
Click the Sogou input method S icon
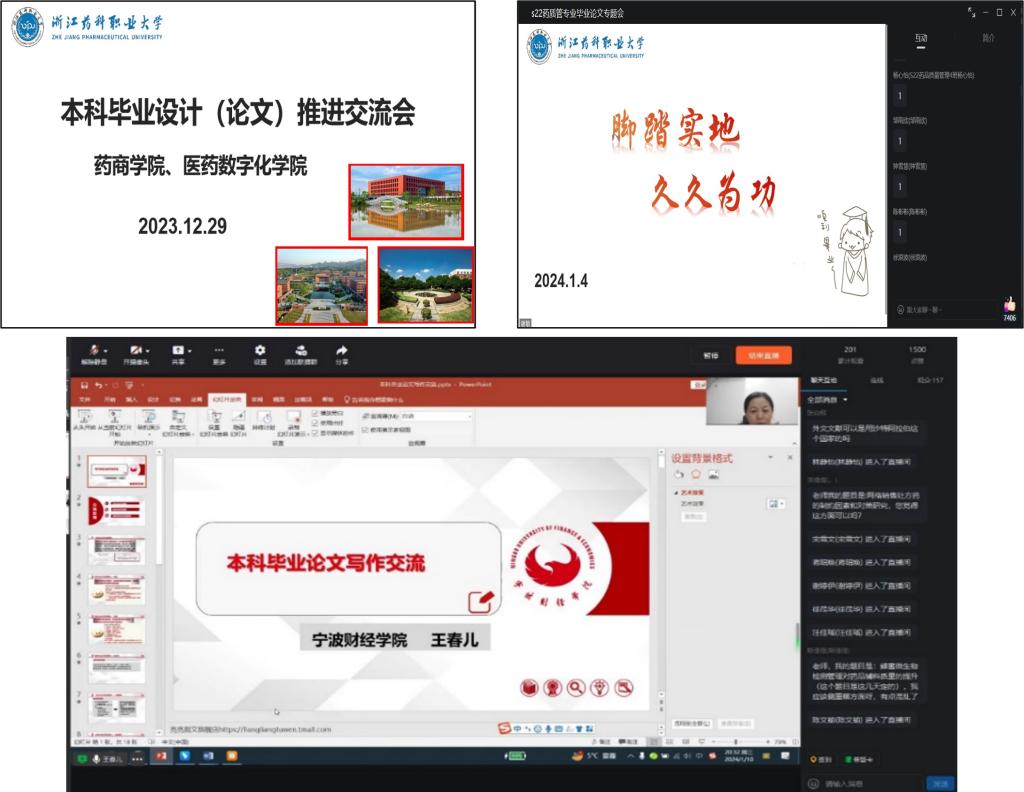[504, 728]
